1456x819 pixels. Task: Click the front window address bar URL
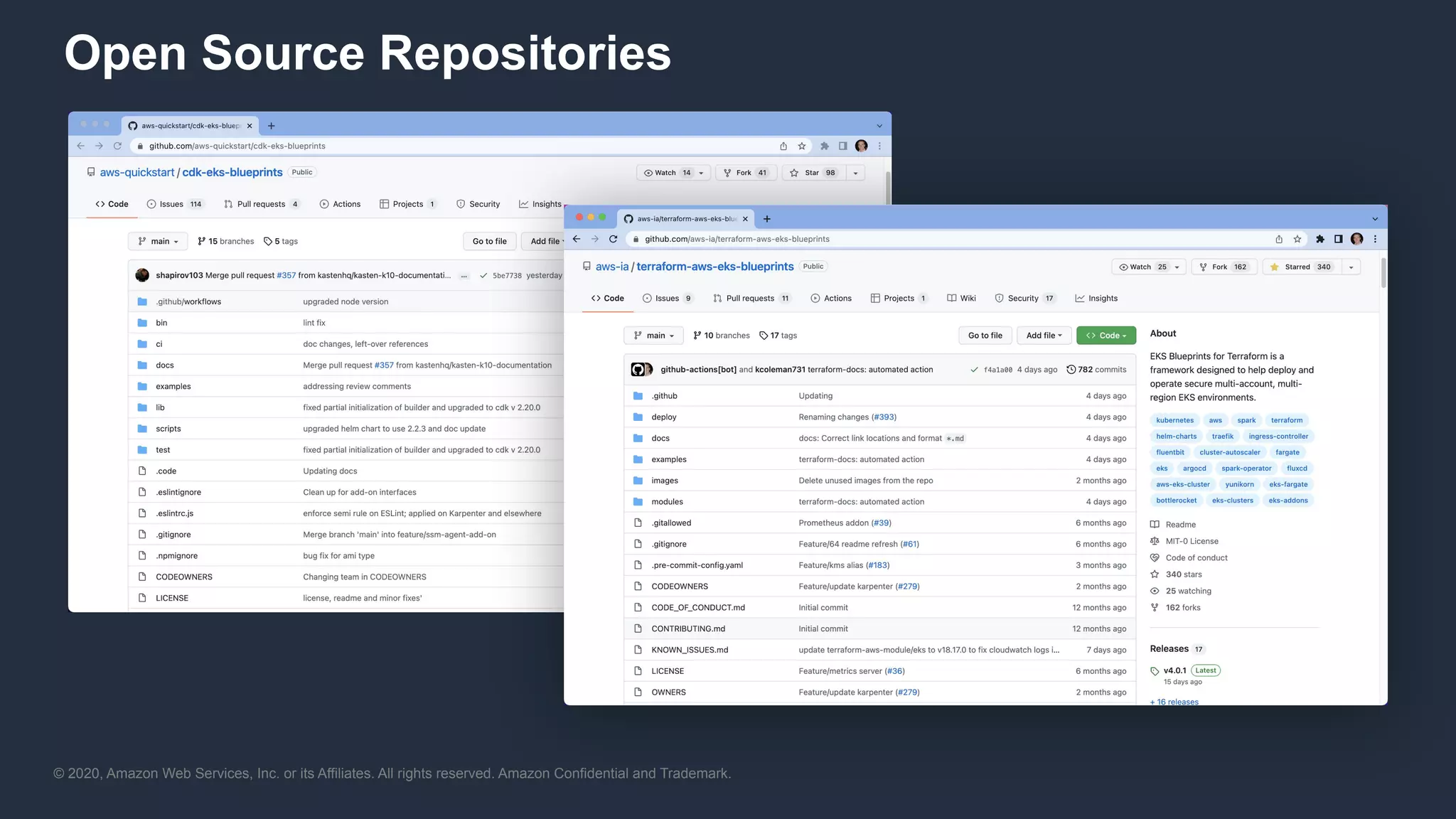tap(737, 239)
